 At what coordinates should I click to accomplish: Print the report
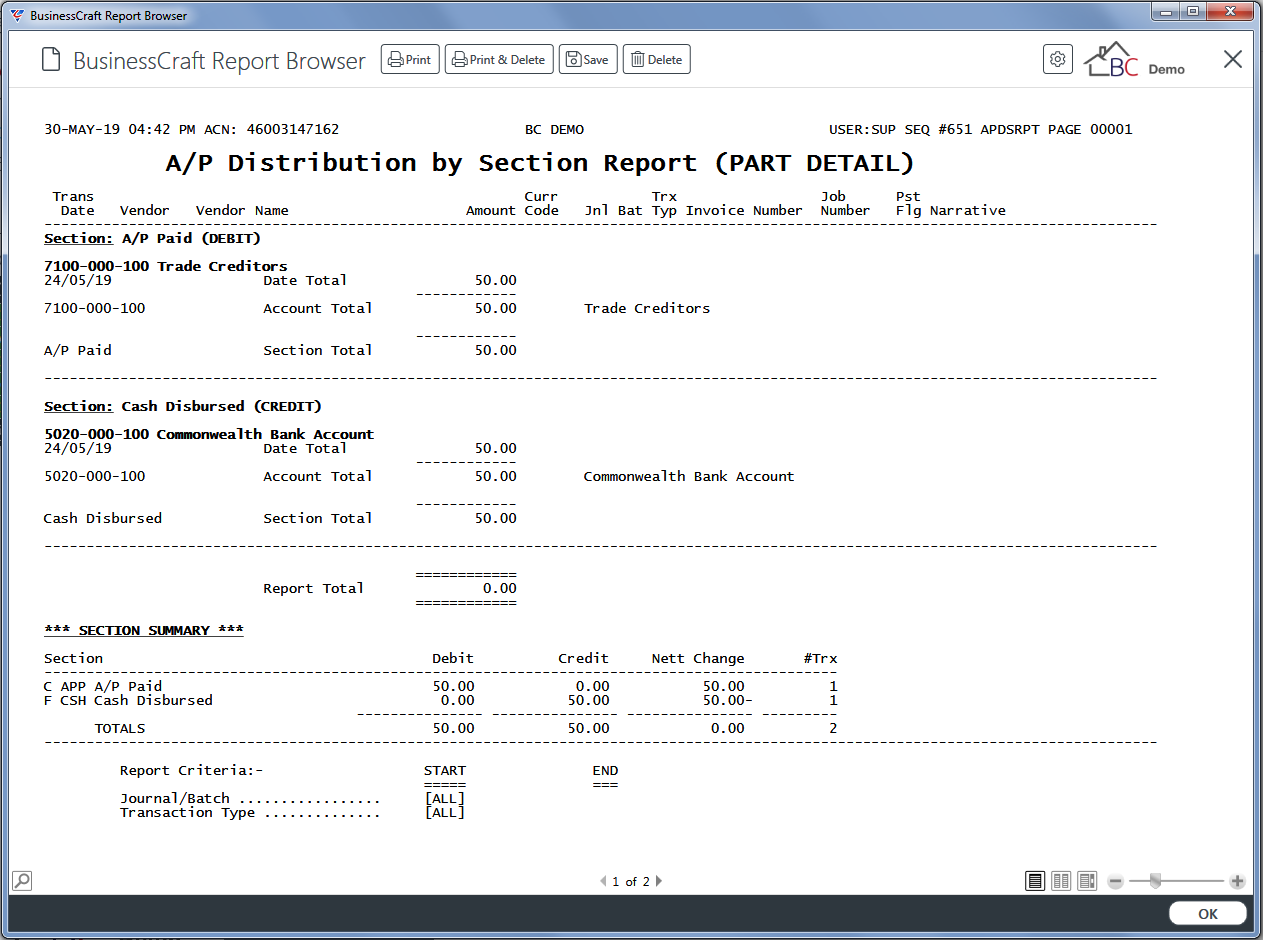tap(410, 60)
